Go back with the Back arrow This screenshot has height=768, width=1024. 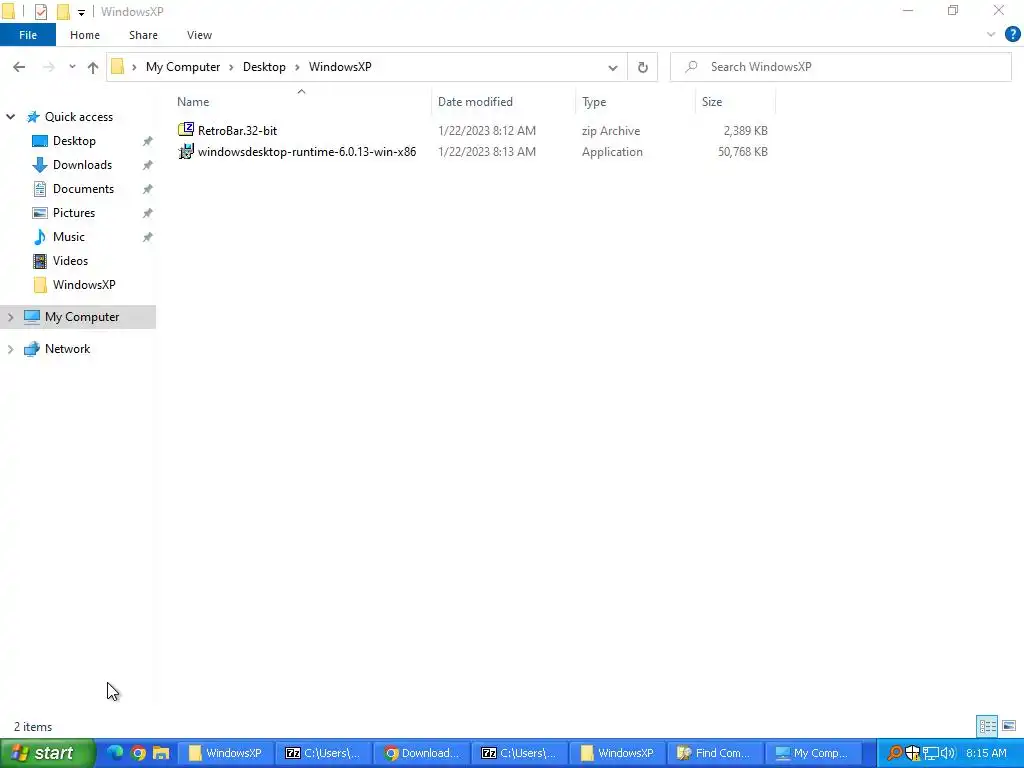19,67
